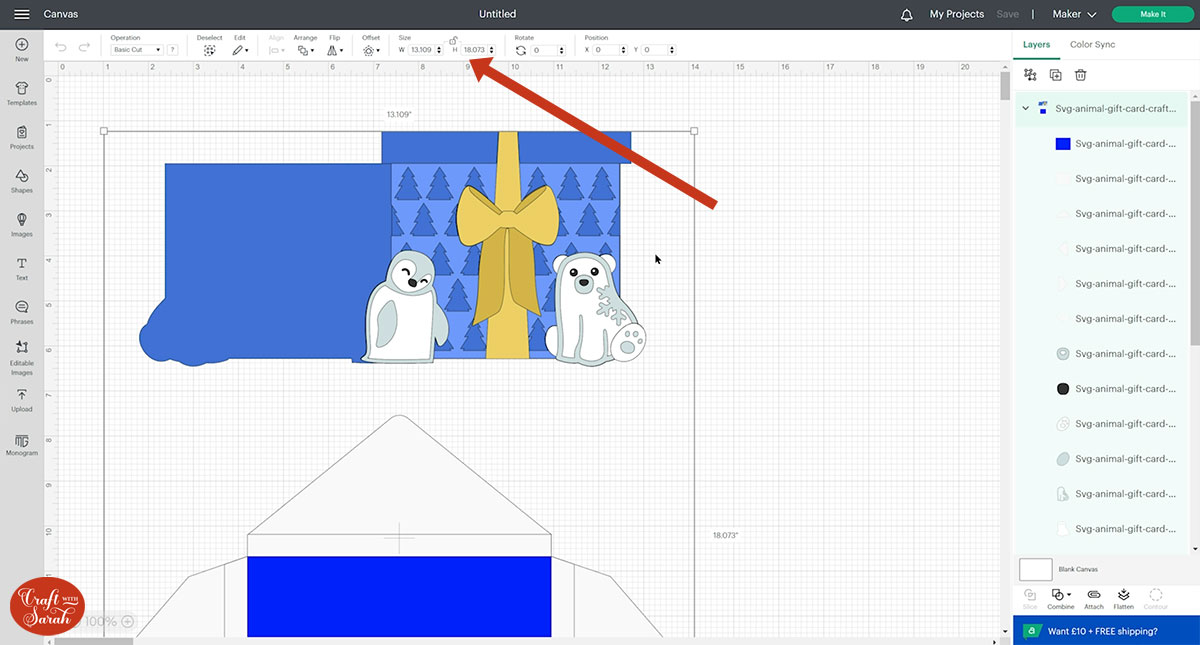The height and width of the screenshot is (645, 1200).
Task: Toggle the size aspect ratio lock
Action: tap(453, 40)
